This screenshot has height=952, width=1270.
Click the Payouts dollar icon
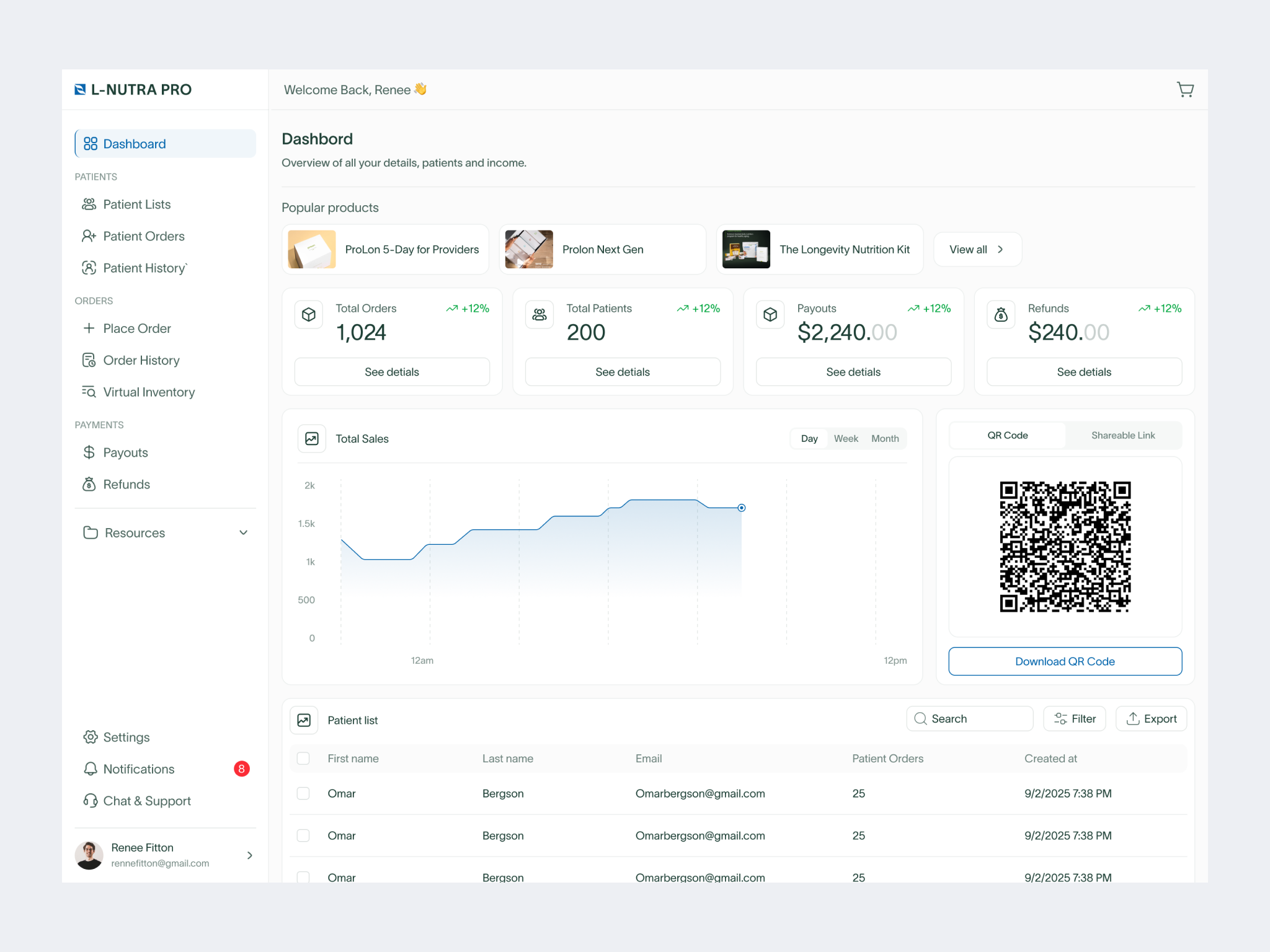point(89,452)
